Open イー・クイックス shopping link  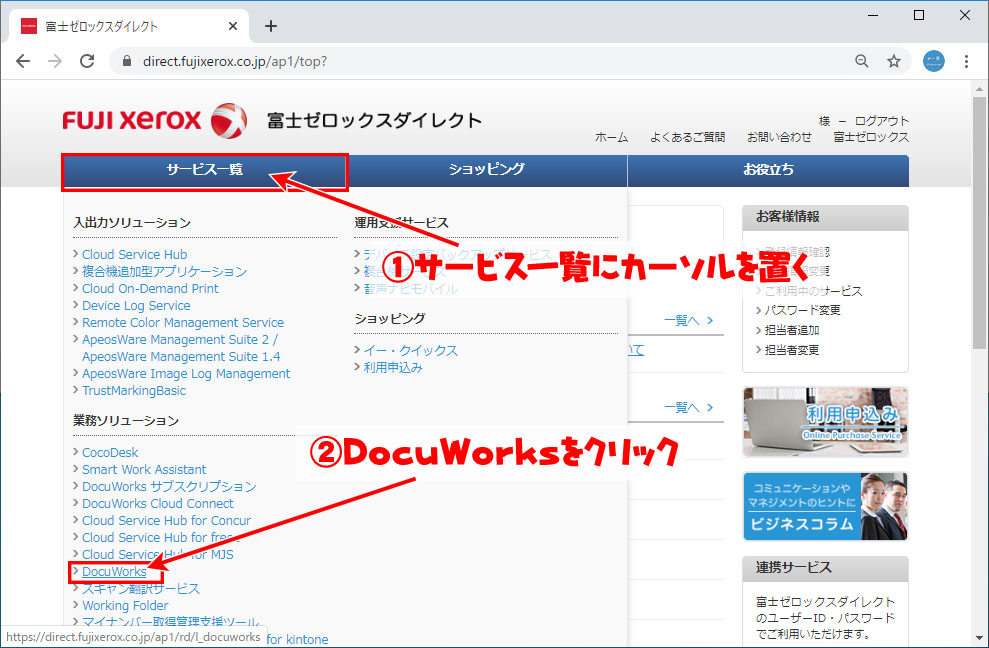[411, 350]
